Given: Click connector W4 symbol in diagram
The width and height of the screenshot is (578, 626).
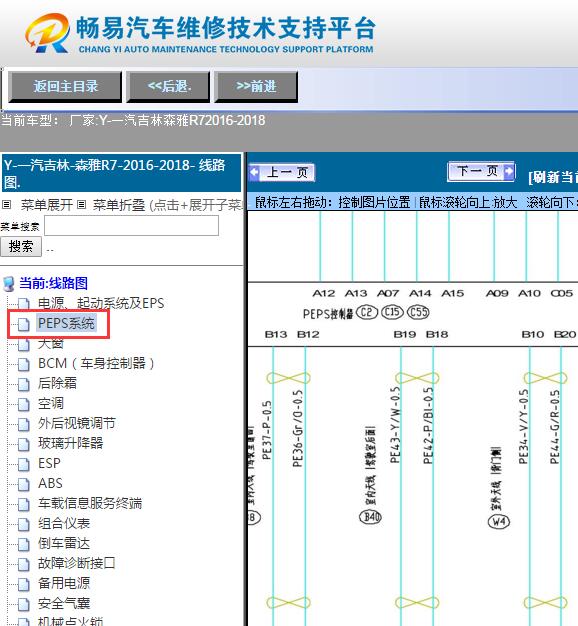Looking at the screenshot, I should pos(499,521).
